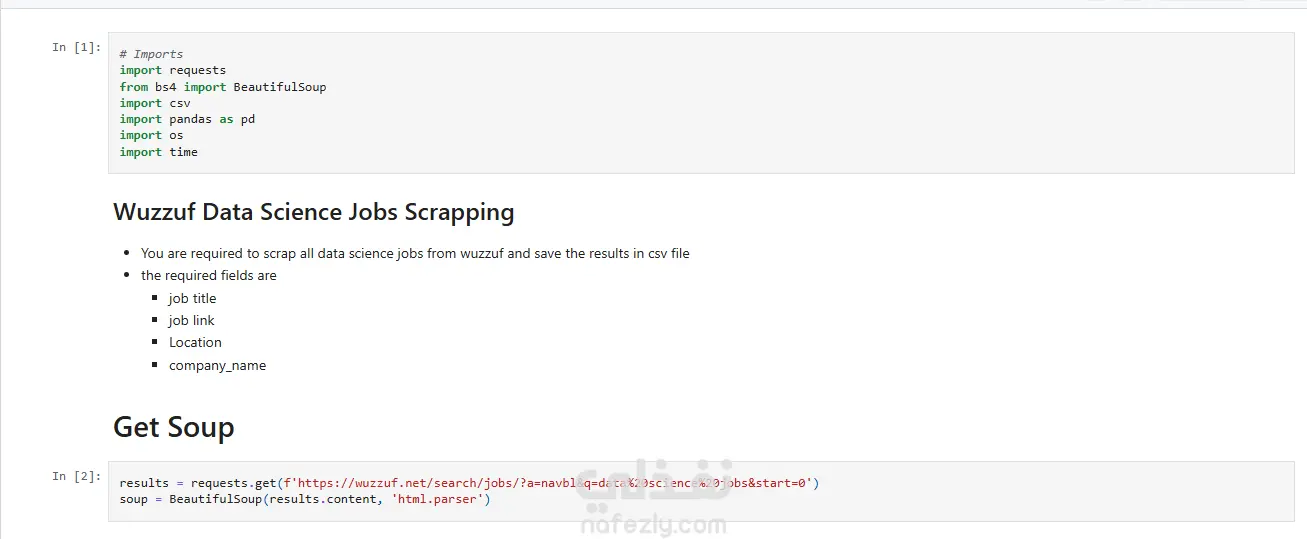Click the 'html.parser' string in code
The height and width of the screenshot is (539, 1307).
437,499
